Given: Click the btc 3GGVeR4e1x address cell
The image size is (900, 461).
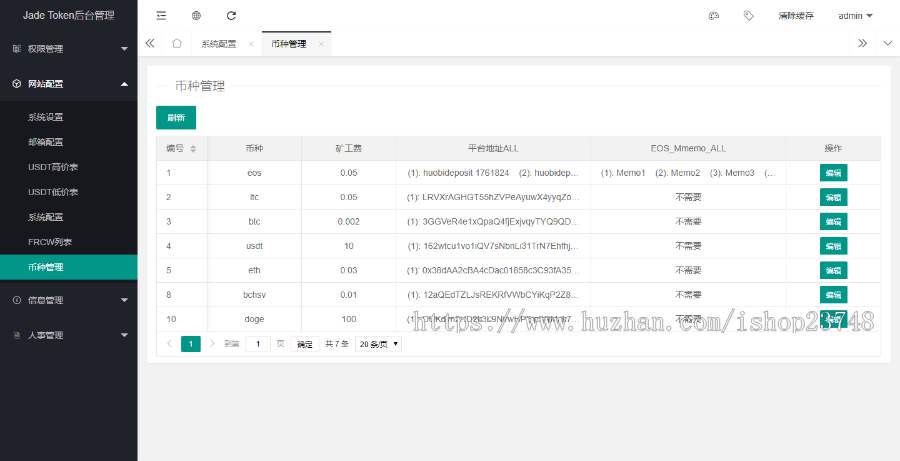Looking at the screenshot, I should tap(493, 222).
